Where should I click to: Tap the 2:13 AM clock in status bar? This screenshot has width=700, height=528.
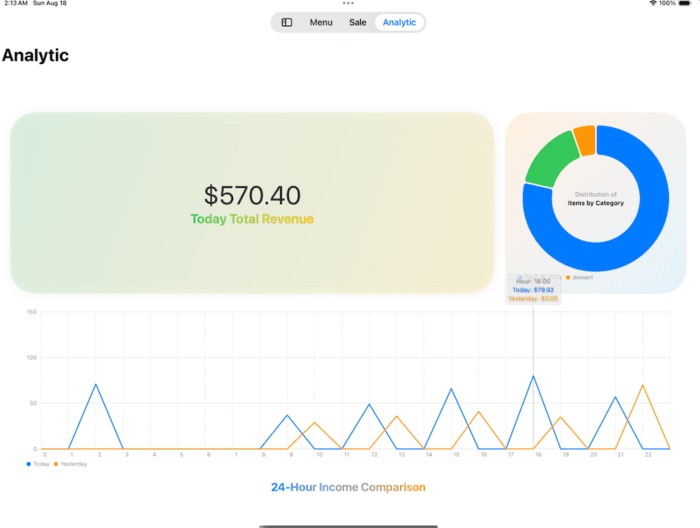pyautogui.click(x=16, y=3)
